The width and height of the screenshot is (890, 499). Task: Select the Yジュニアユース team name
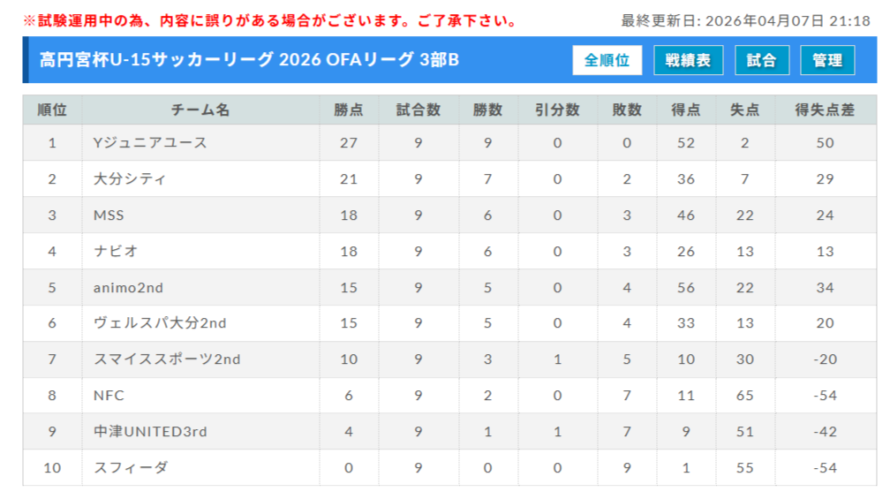click(150, 143)
